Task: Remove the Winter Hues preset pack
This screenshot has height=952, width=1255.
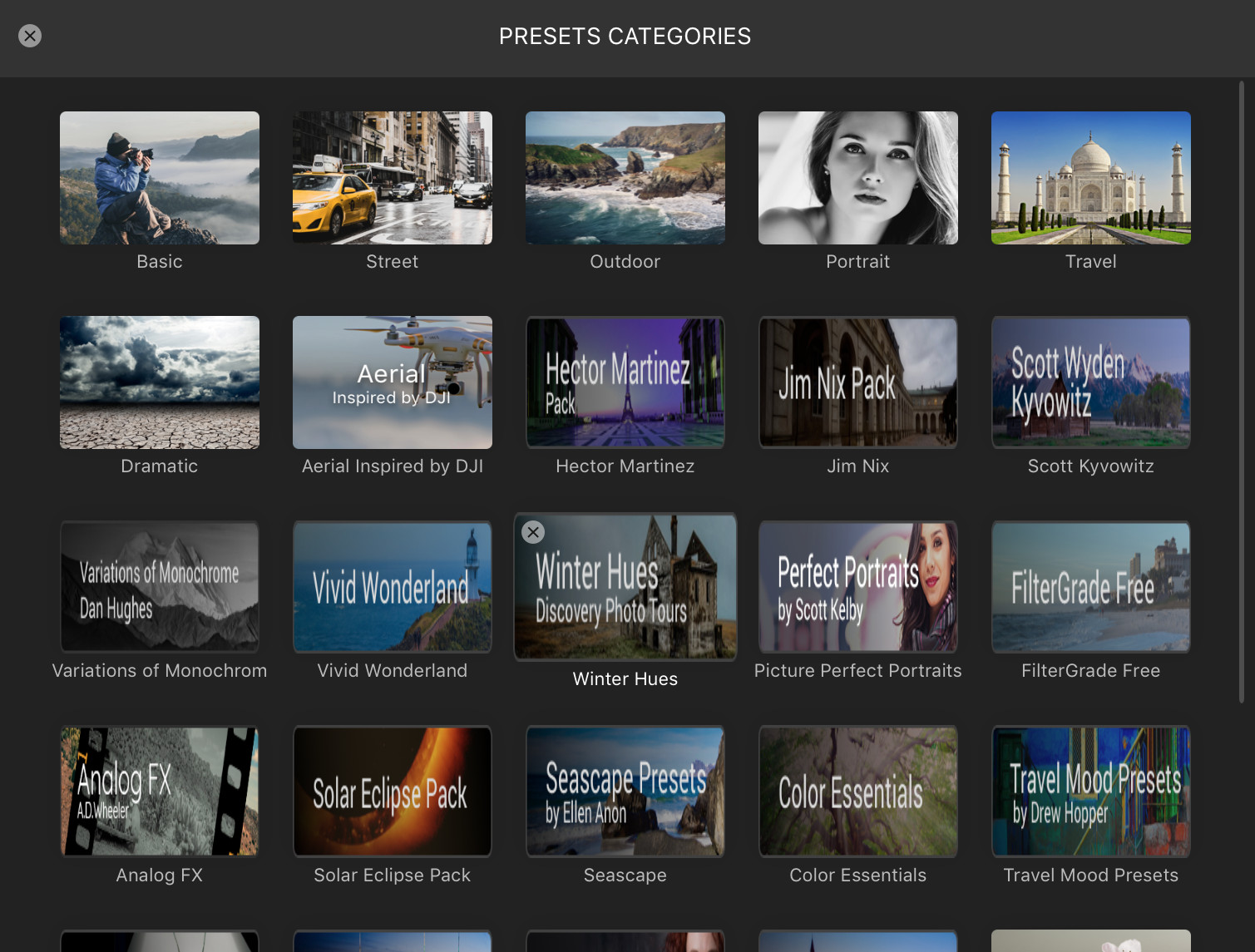Action: coord(533,532)
